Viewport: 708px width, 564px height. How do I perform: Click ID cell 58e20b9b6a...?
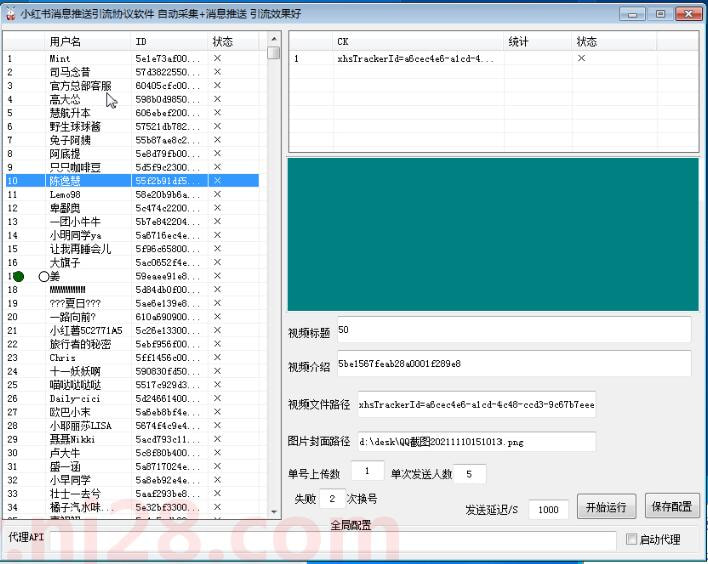tap(168, 194)
